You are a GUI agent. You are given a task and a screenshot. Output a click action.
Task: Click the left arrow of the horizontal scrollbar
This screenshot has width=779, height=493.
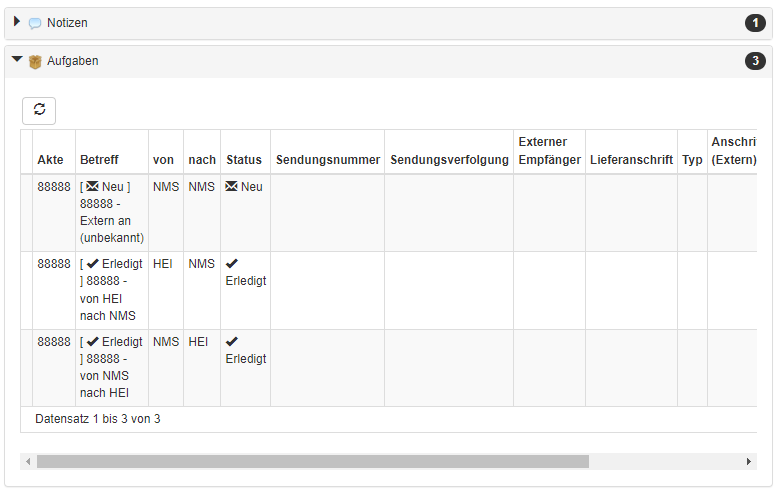pos(28,462)
